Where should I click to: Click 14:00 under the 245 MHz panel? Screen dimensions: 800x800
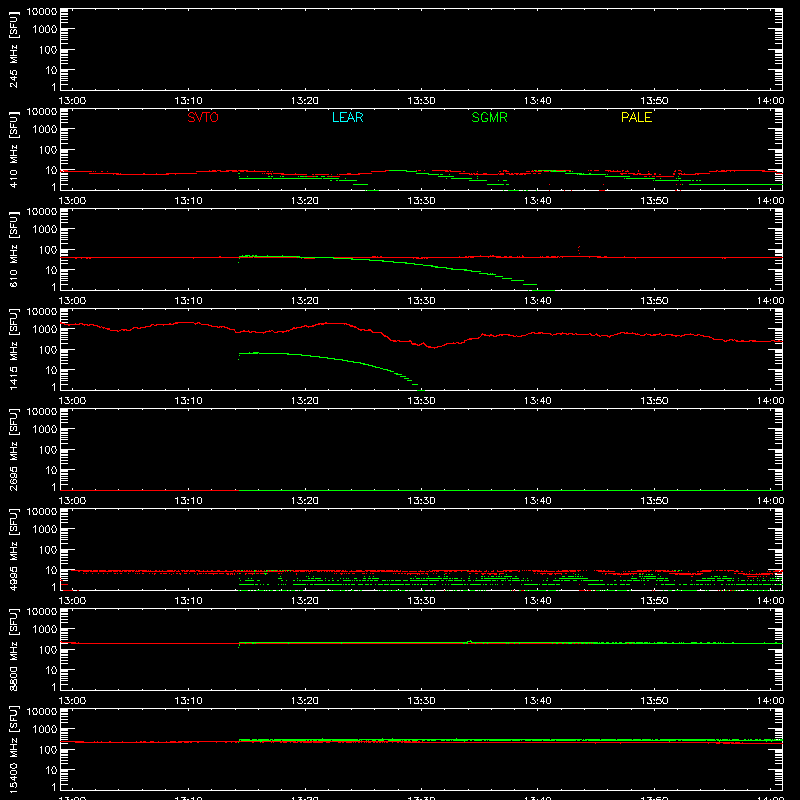point(770,101)
